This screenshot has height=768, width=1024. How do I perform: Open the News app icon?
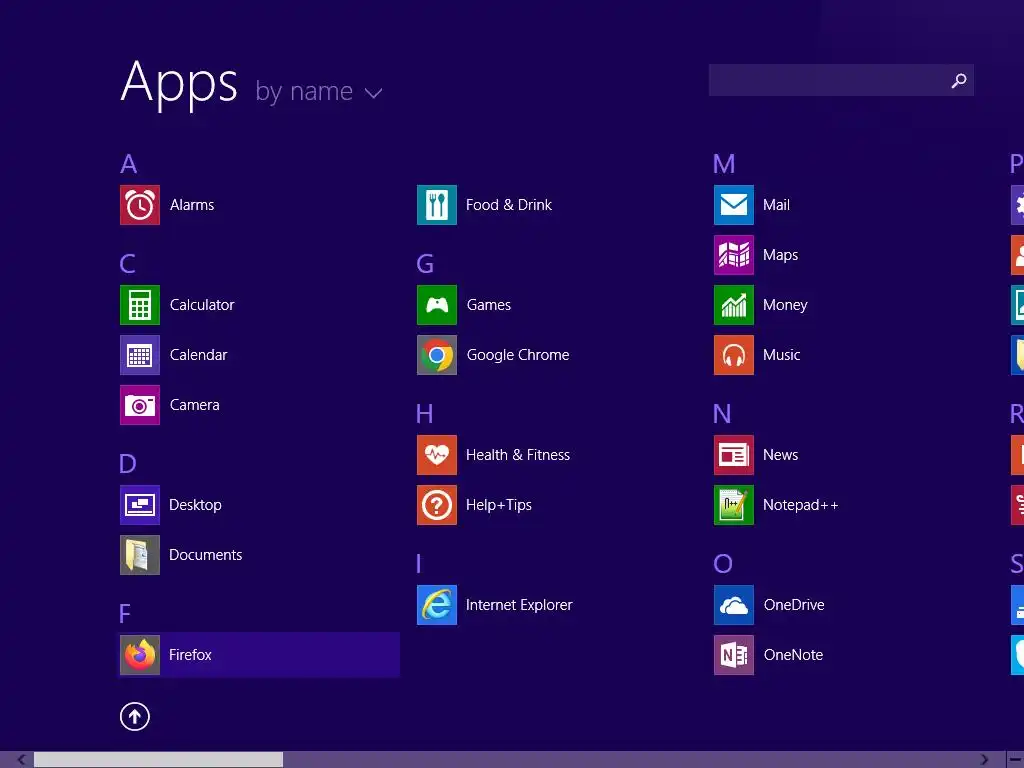pyautogui.click(x=734, y=455)
